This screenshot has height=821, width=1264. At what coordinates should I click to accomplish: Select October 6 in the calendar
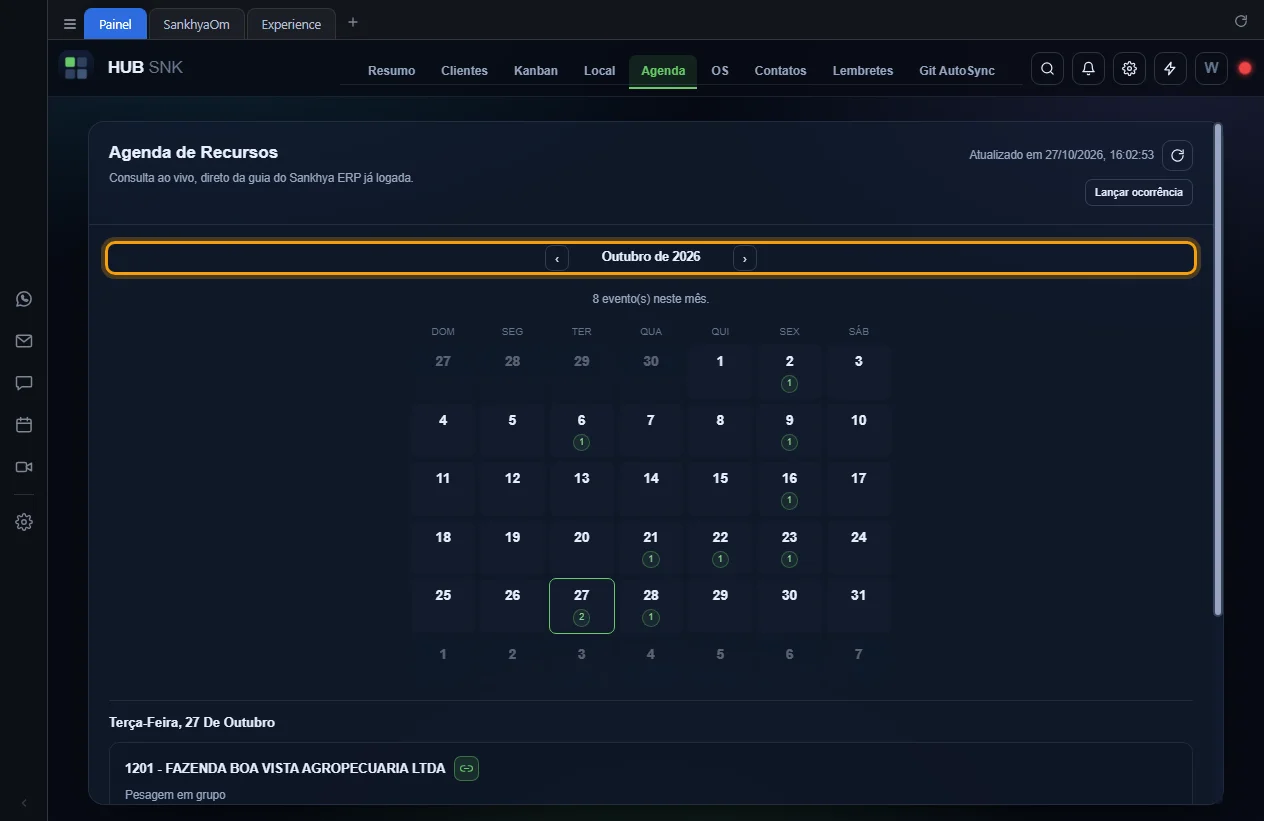click(581, 430)
